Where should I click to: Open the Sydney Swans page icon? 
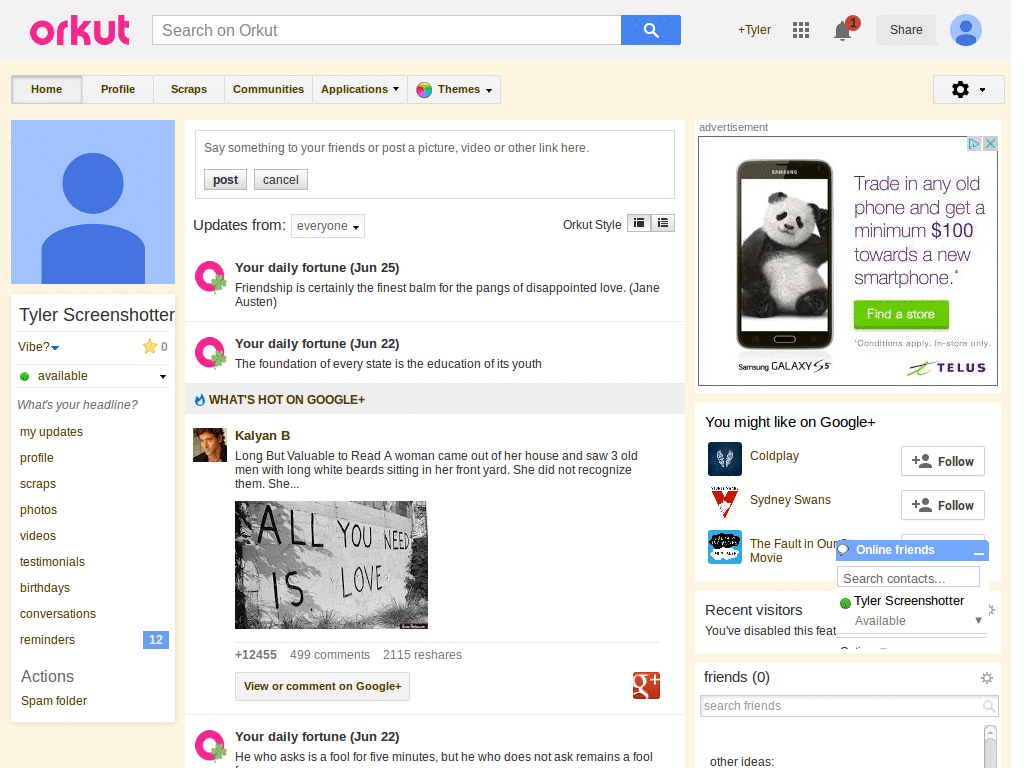(x=724, y=502)
